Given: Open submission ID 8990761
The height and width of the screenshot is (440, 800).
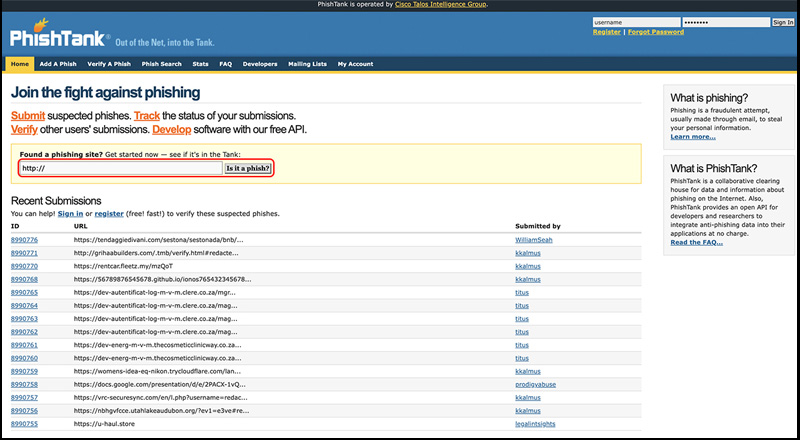Looking at the screenshot, I should 24,345.
